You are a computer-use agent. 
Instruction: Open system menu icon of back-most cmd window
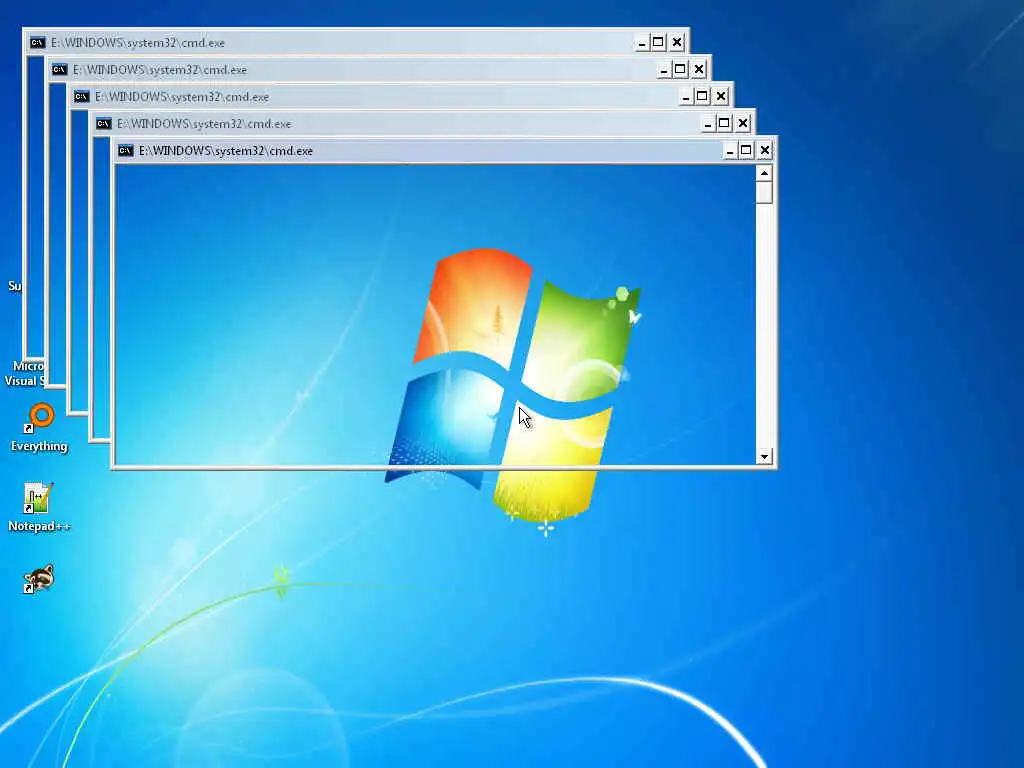[x=38, y=43]
